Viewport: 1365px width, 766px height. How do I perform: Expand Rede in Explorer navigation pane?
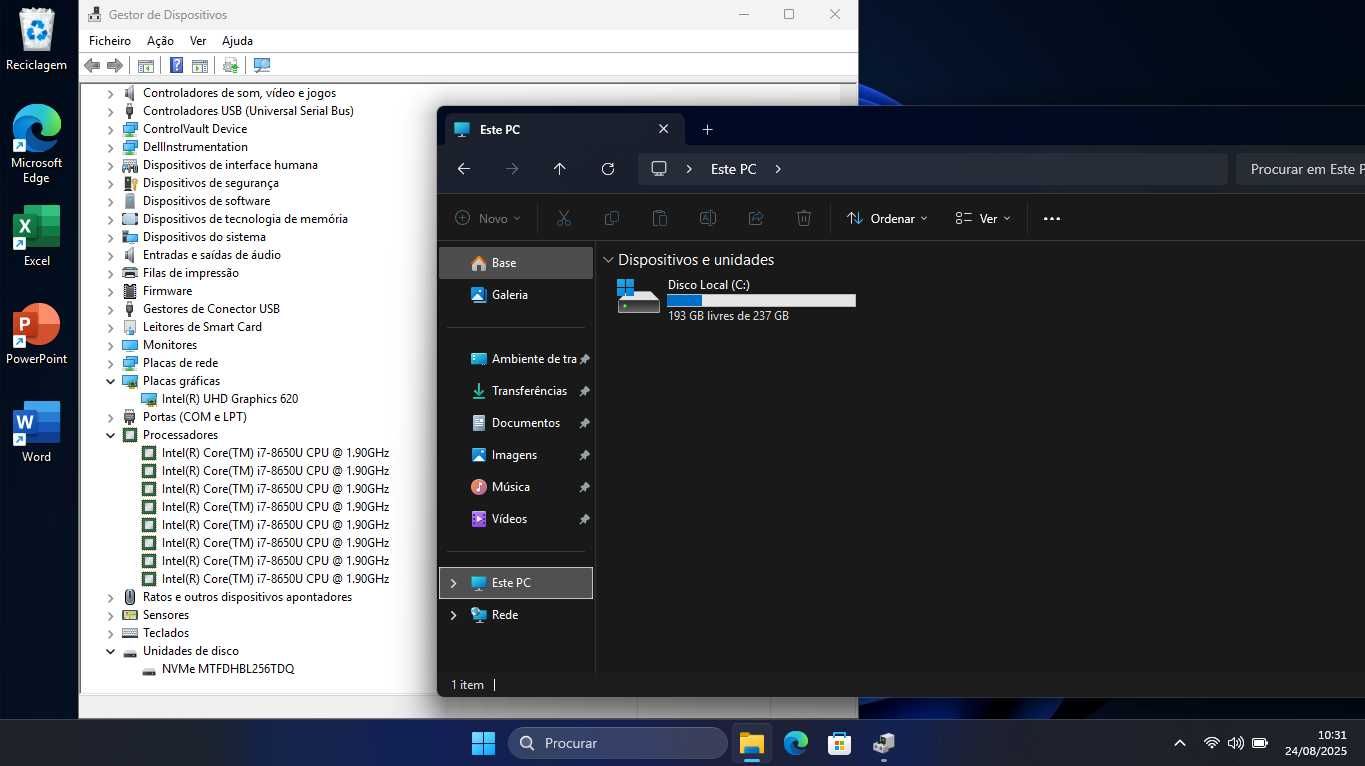tap(453, 615)
